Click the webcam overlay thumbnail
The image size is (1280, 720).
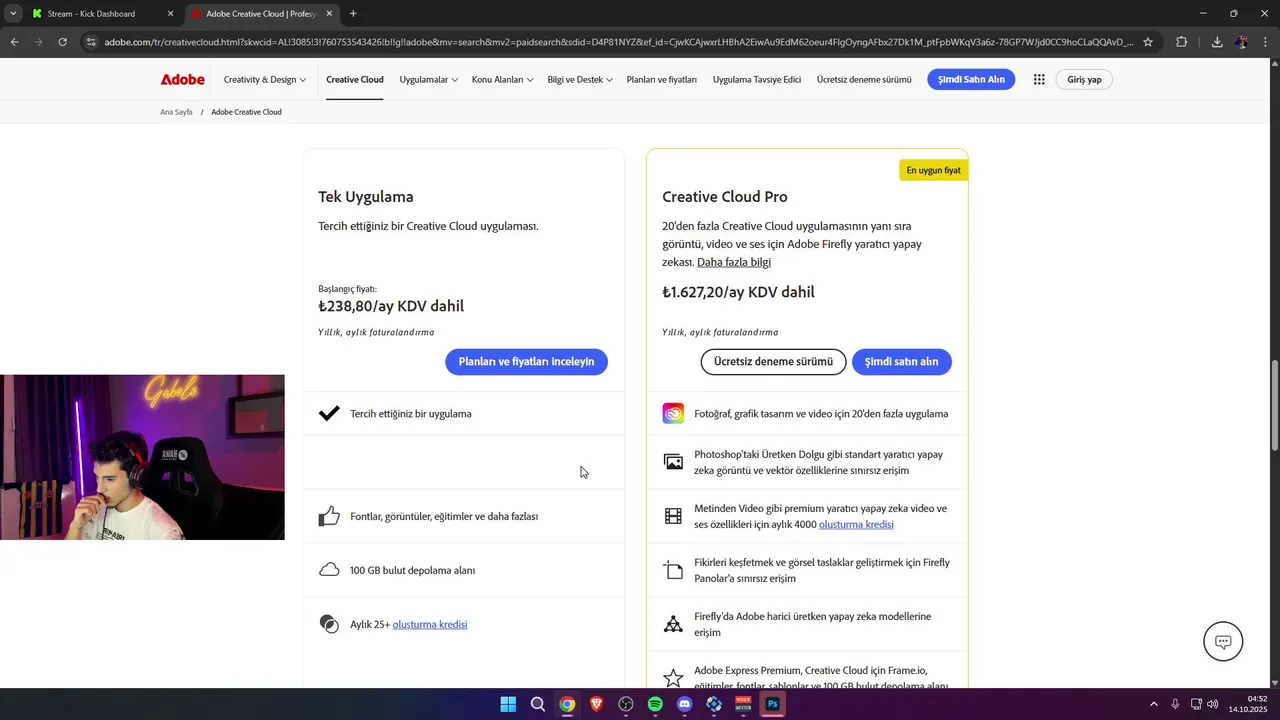(142, 457)
